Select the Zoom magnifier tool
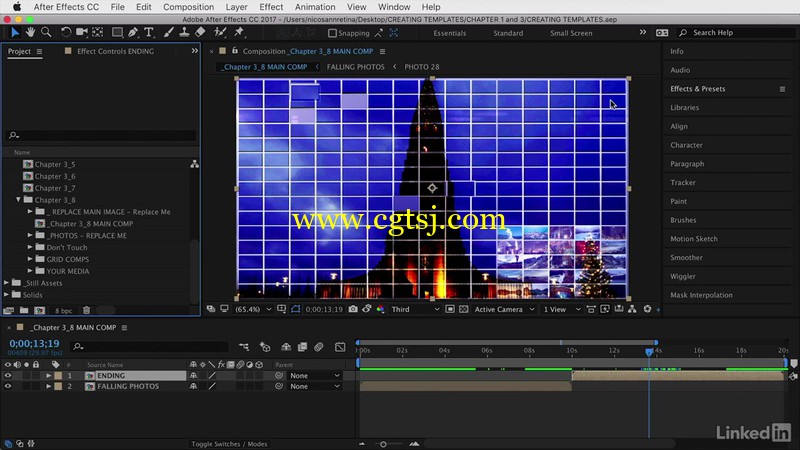The height and width of the screenshot is (450, 800). click(46, 33)
